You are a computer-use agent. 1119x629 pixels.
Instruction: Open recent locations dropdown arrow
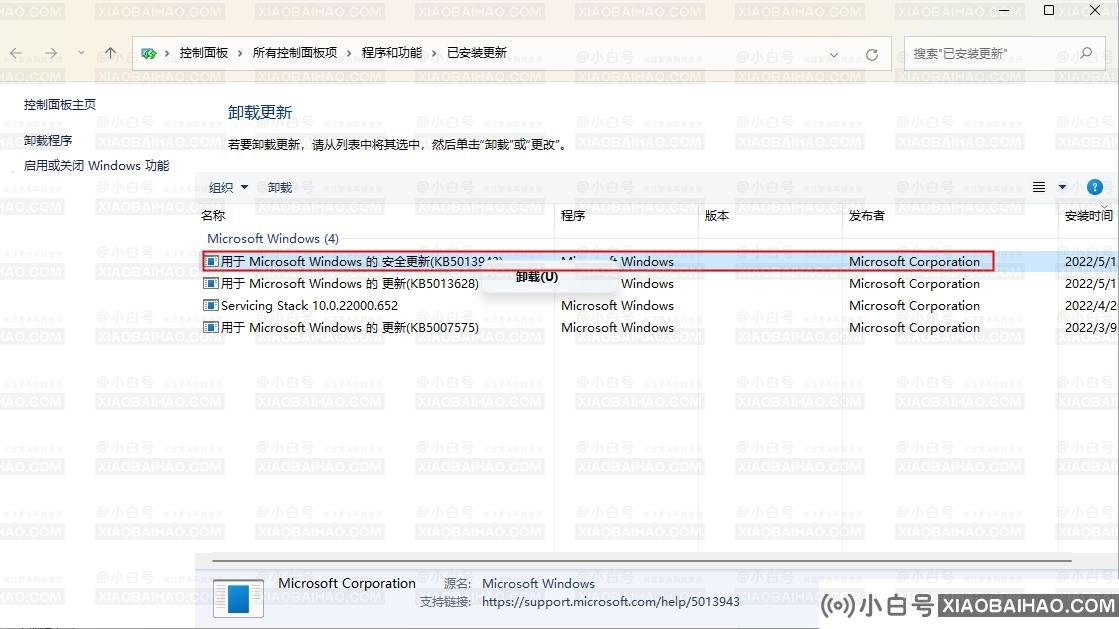81,53
